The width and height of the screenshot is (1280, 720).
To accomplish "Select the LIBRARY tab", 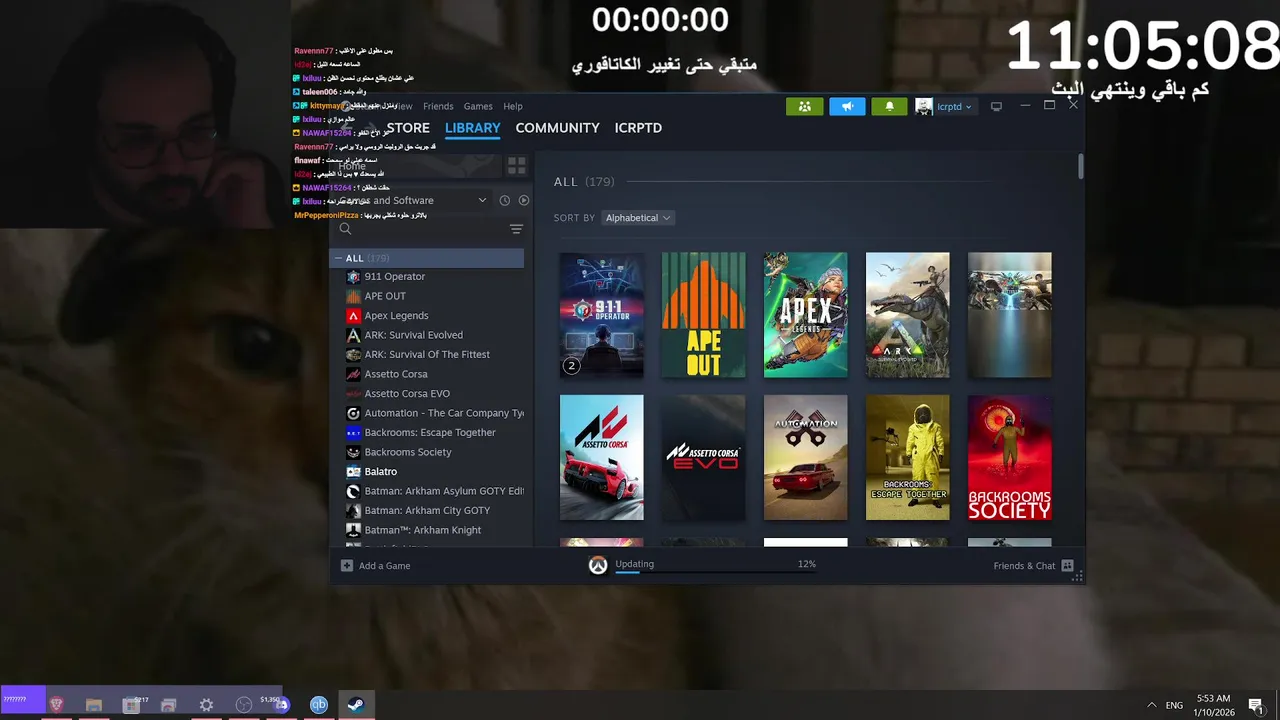I will coord(472,128).
